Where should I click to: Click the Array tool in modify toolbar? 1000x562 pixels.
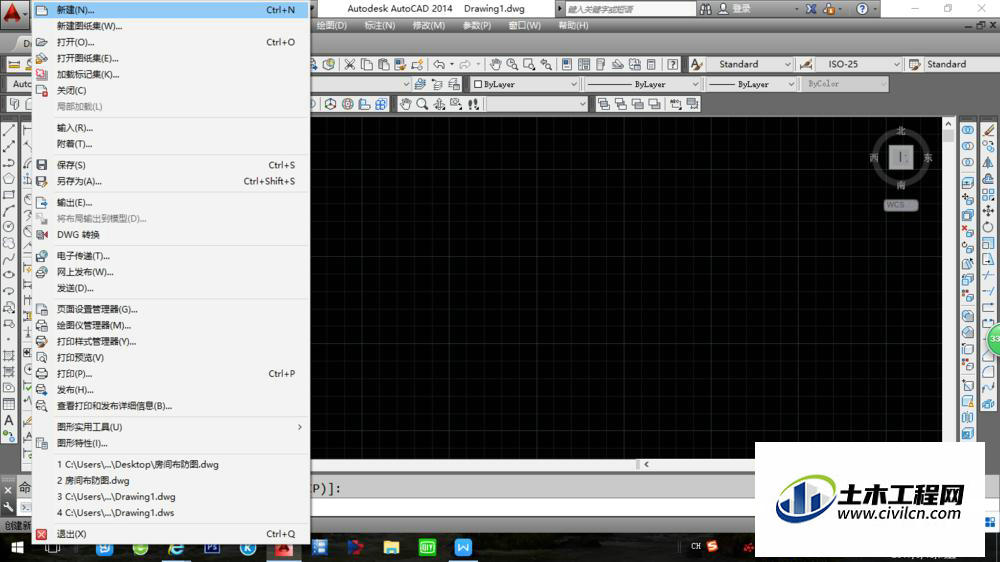click(988, 195)
